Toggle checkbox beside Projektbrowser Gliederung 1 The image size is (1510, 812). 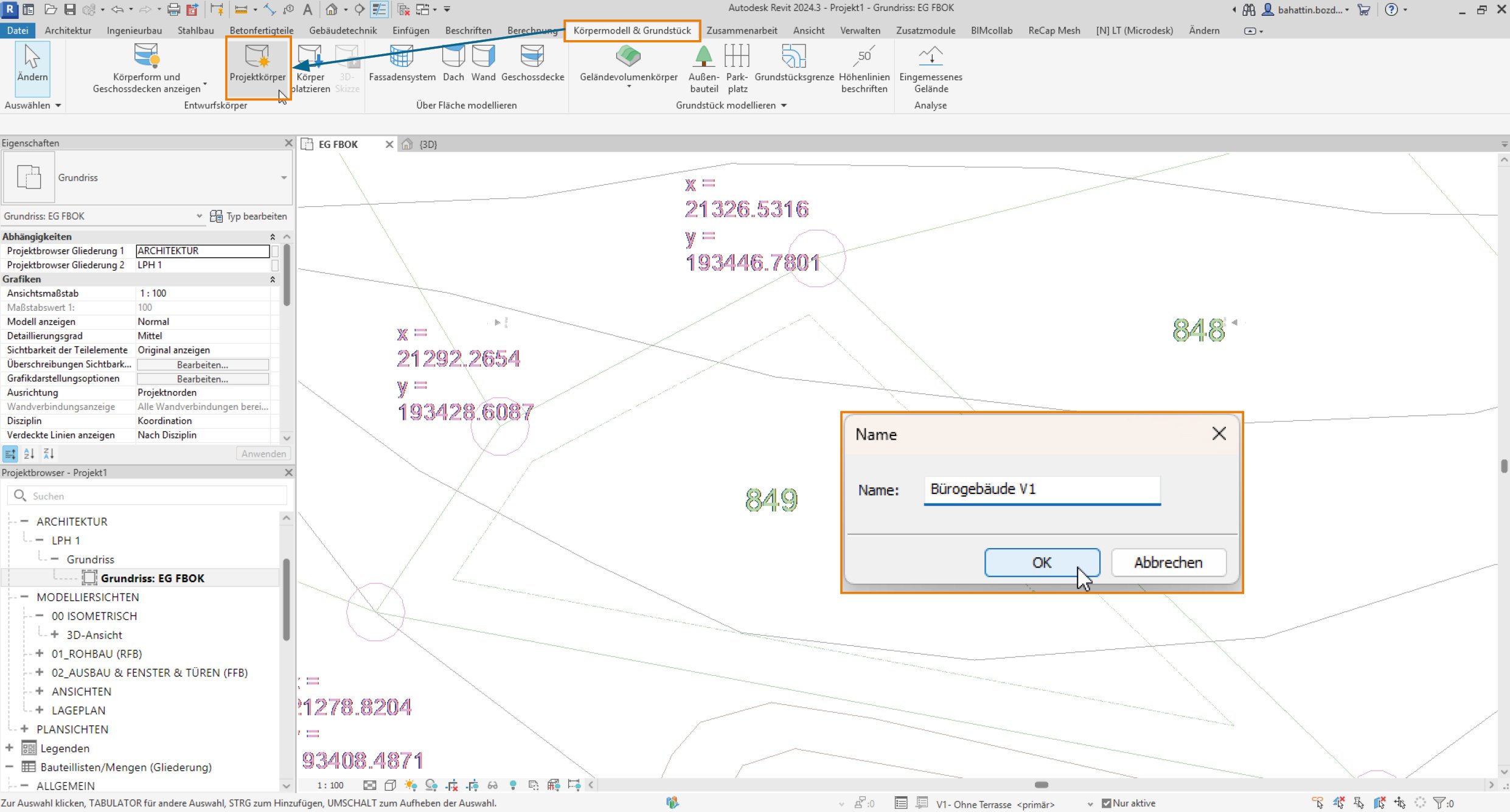tap(275, 251)
